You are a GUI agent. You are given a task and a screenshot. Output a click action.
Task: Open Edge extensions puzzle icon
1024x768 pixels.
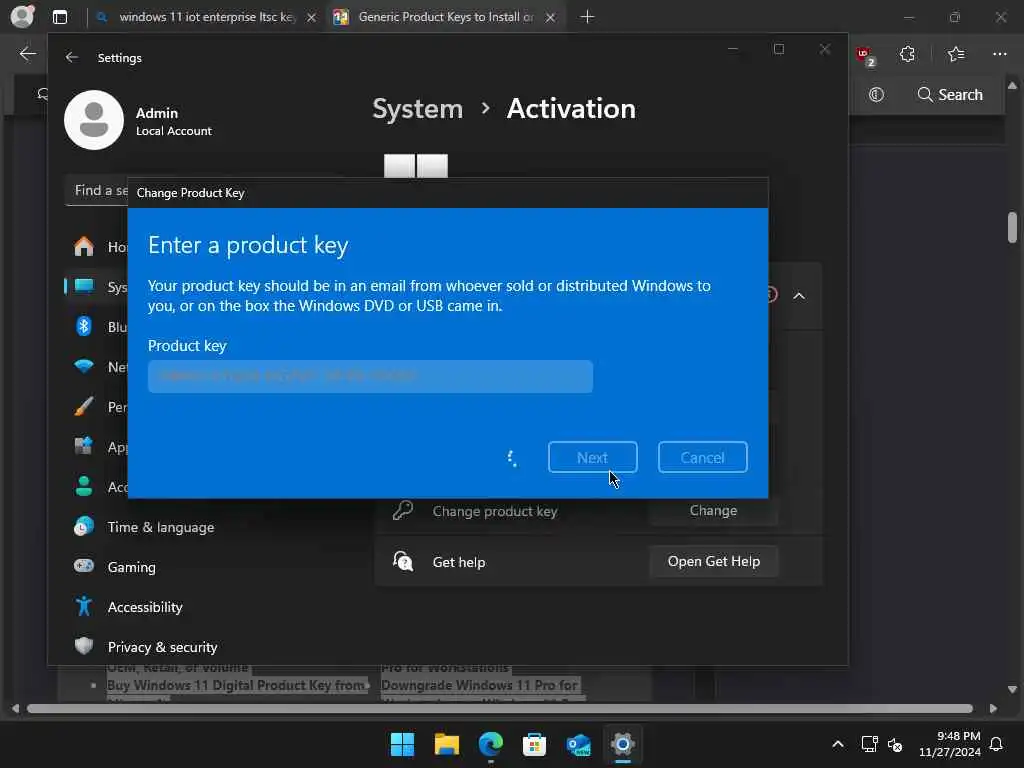coord(907,54)
